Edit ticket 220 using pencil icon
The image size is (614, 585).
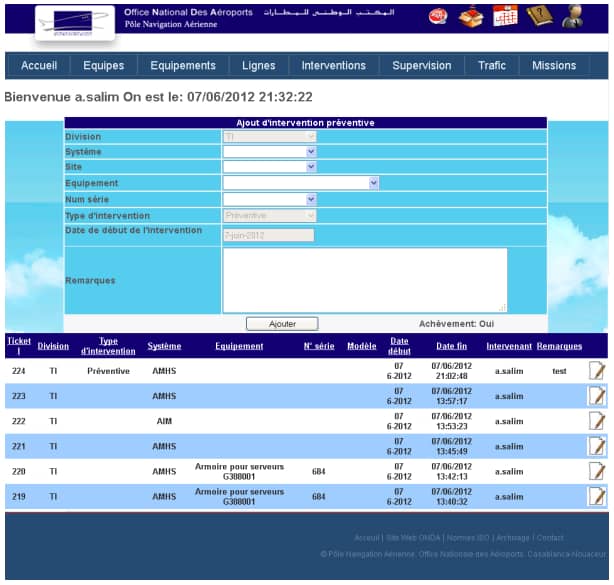597,471
